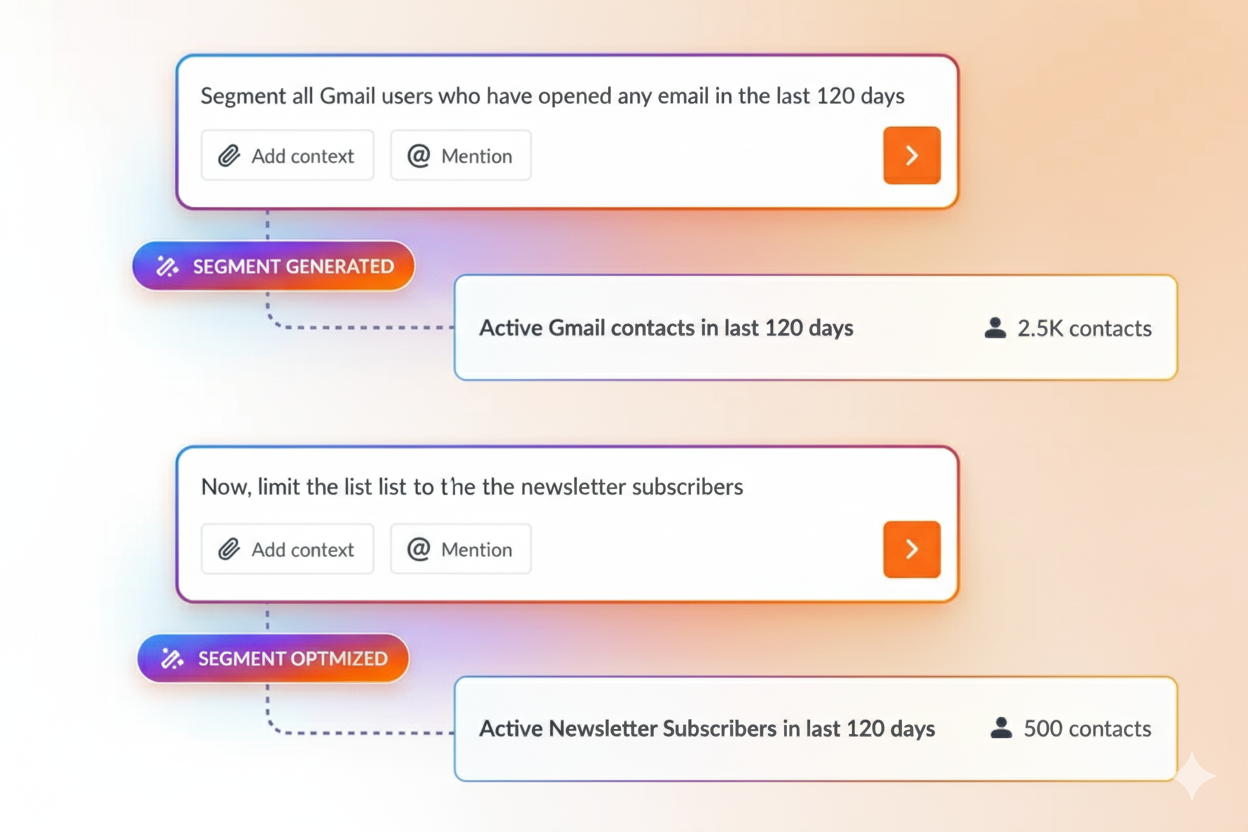
Task: Click the 2.5K contacts count label
Action: click(1084, 327)
